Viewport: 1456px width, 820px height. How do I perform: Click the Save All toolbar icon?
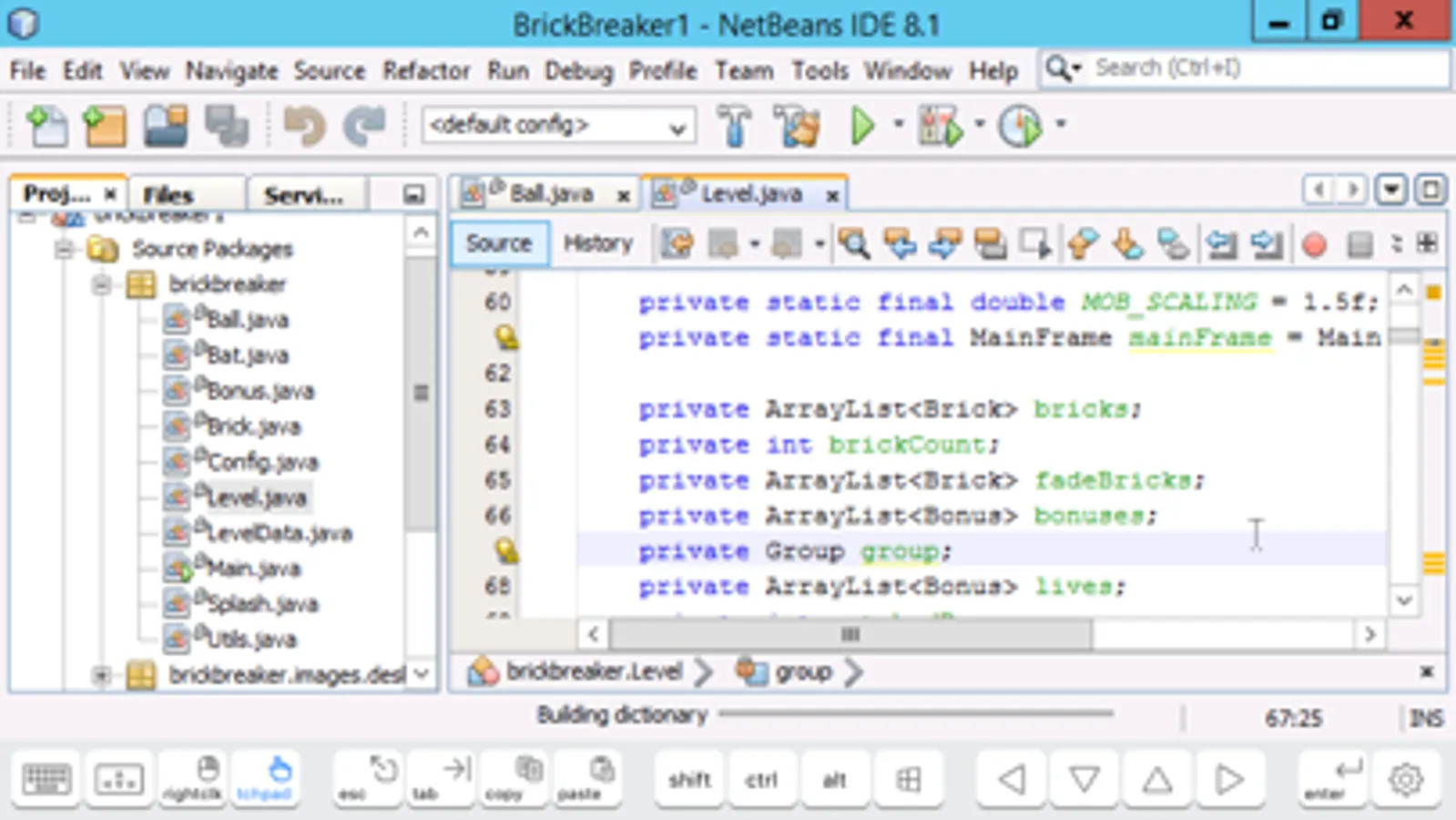[x=226, y=125]
